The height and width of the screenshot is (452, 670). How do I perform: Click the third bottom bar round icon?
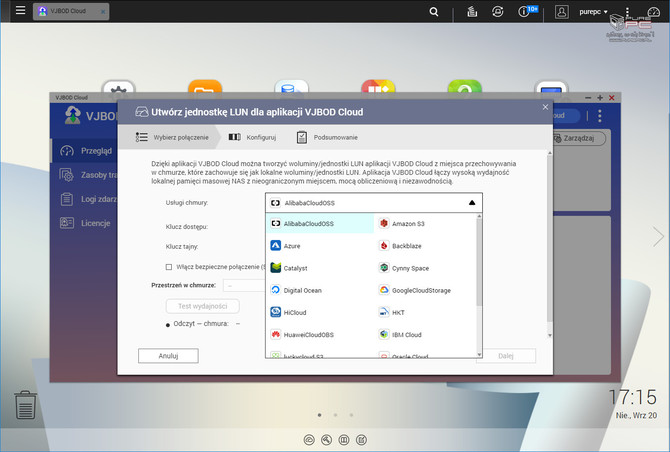point(344,440)
